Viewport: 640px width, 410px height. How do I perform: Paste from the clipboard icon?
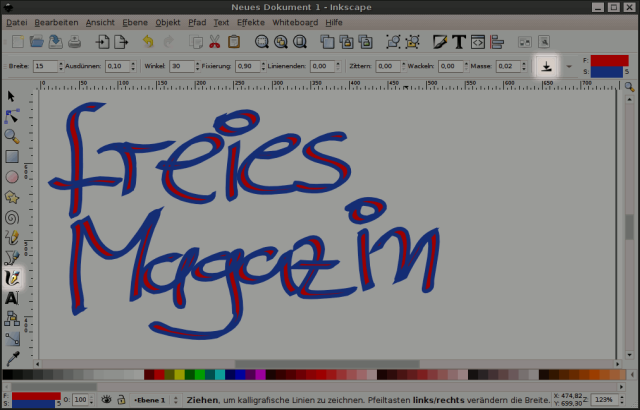tap(233, 42)
